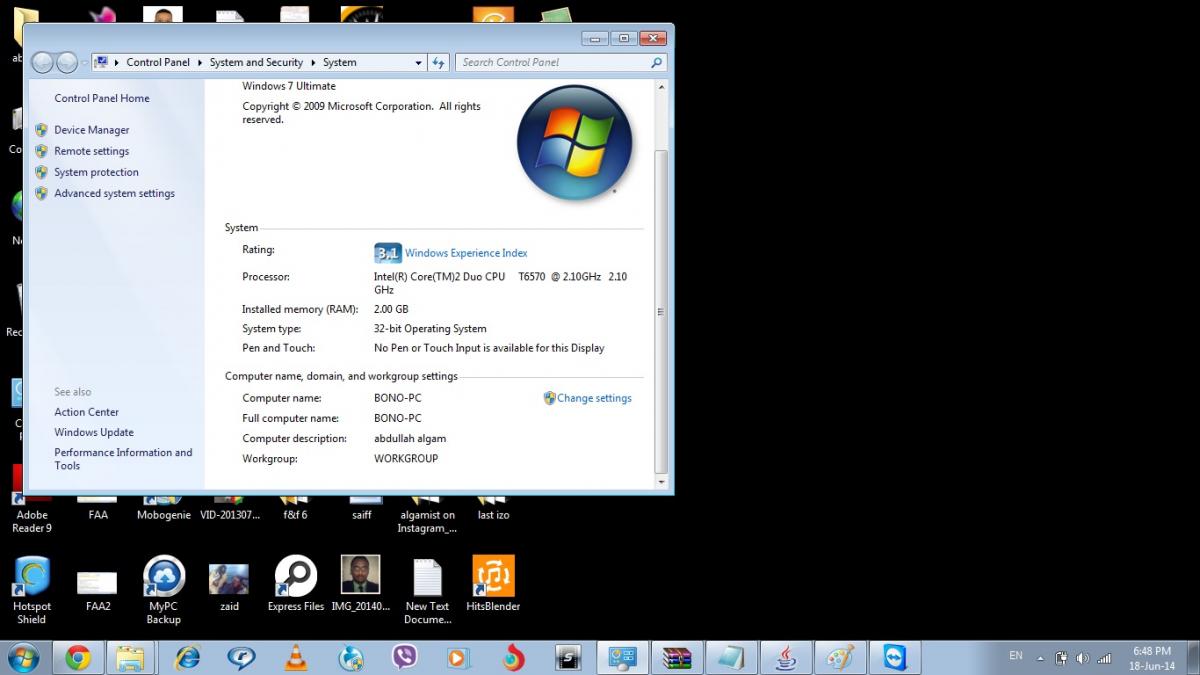Viewport: 1200px width, 675px height.
Task: Click the refresh button beside address bar
Action: [438, 62]
